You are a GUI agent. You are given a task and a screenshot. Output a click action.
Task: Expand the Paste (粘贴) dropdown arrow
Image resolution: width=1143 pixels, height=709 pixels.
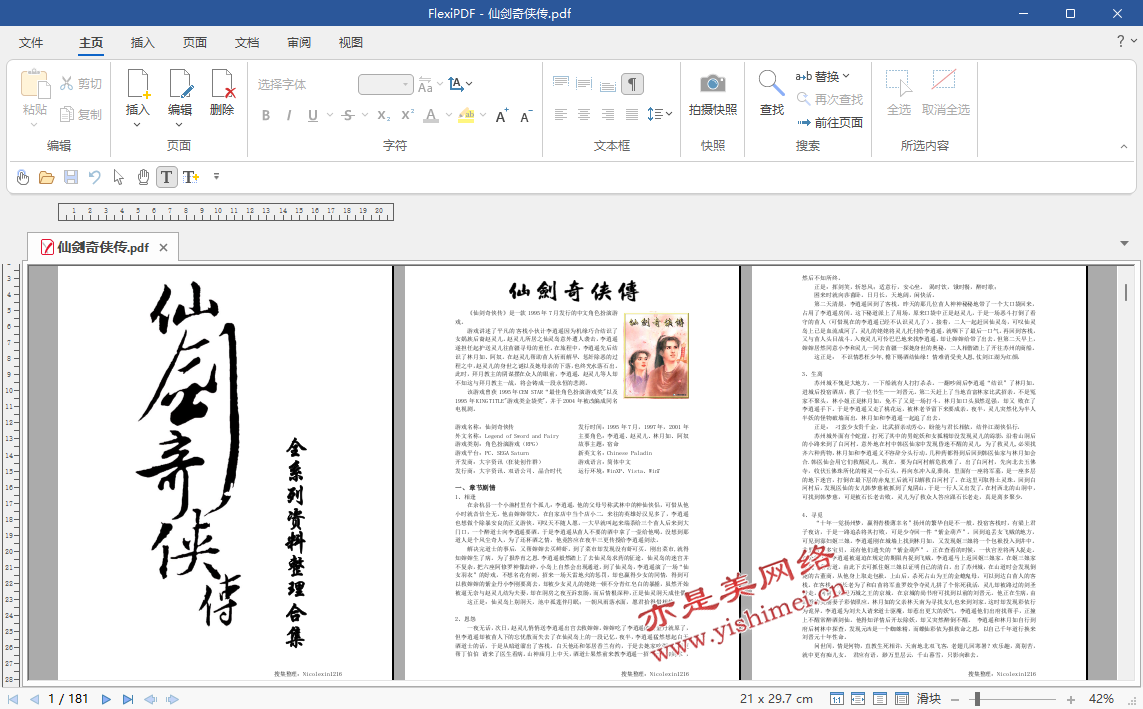[34, 125]
